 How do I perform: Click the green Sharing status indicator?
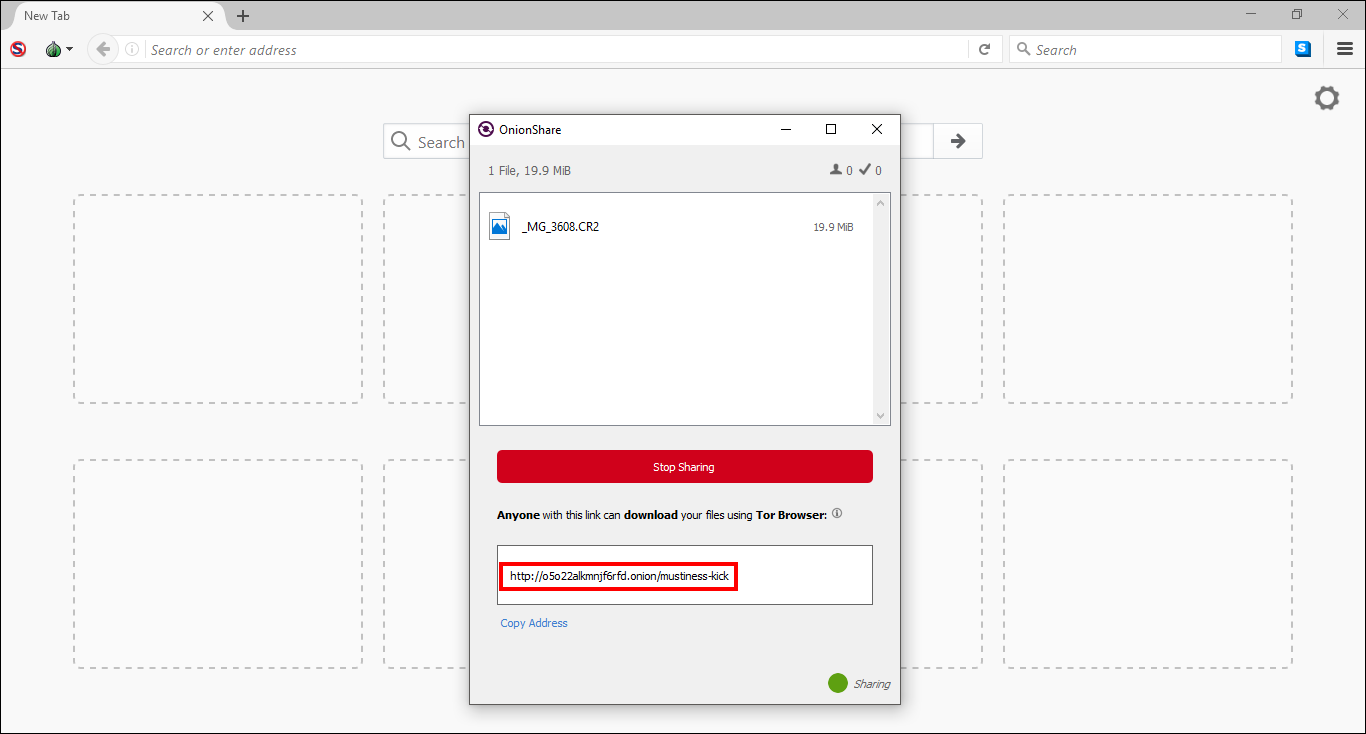(838, 683)
